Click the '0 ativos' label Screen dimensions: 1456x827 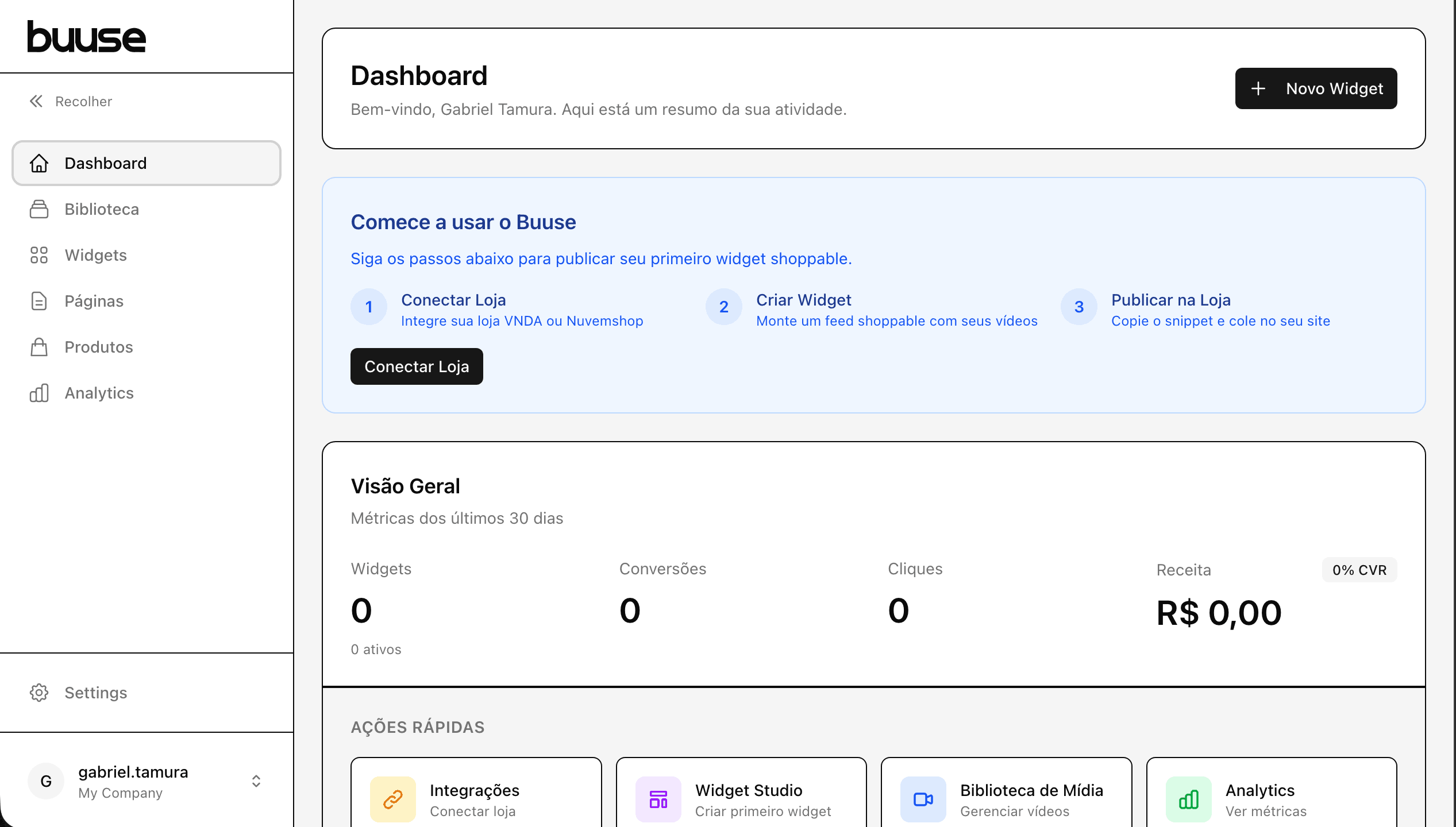pos(376,650)
